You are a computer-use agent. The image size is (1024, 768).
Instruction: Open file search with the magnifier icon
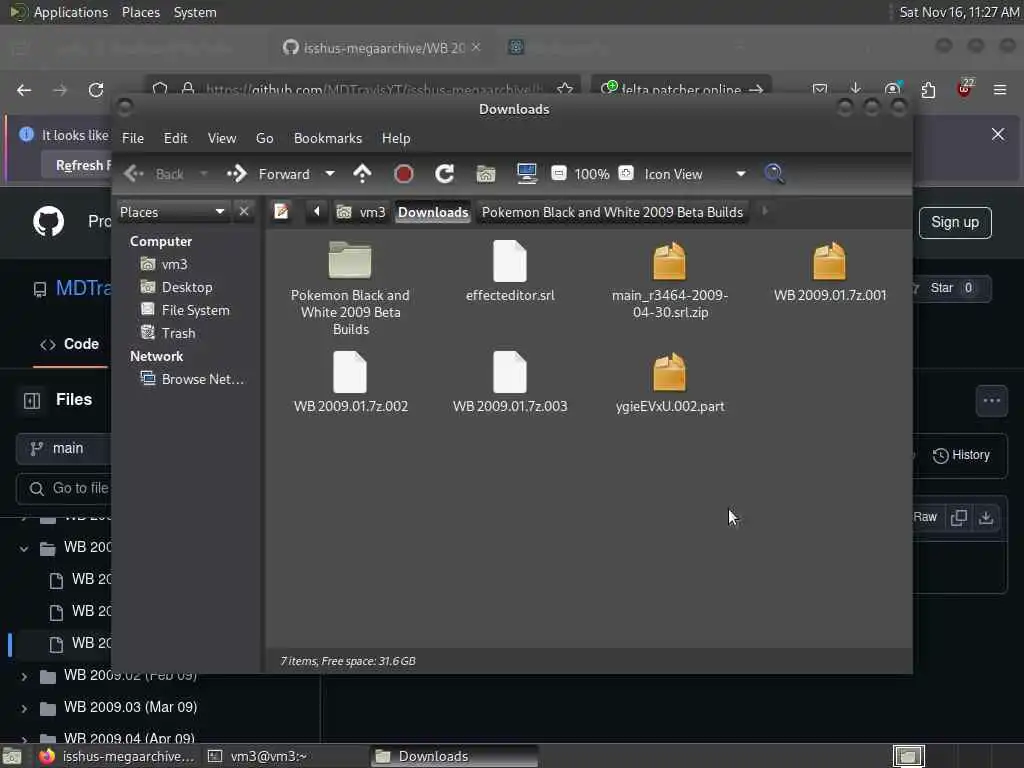(775, 174)
